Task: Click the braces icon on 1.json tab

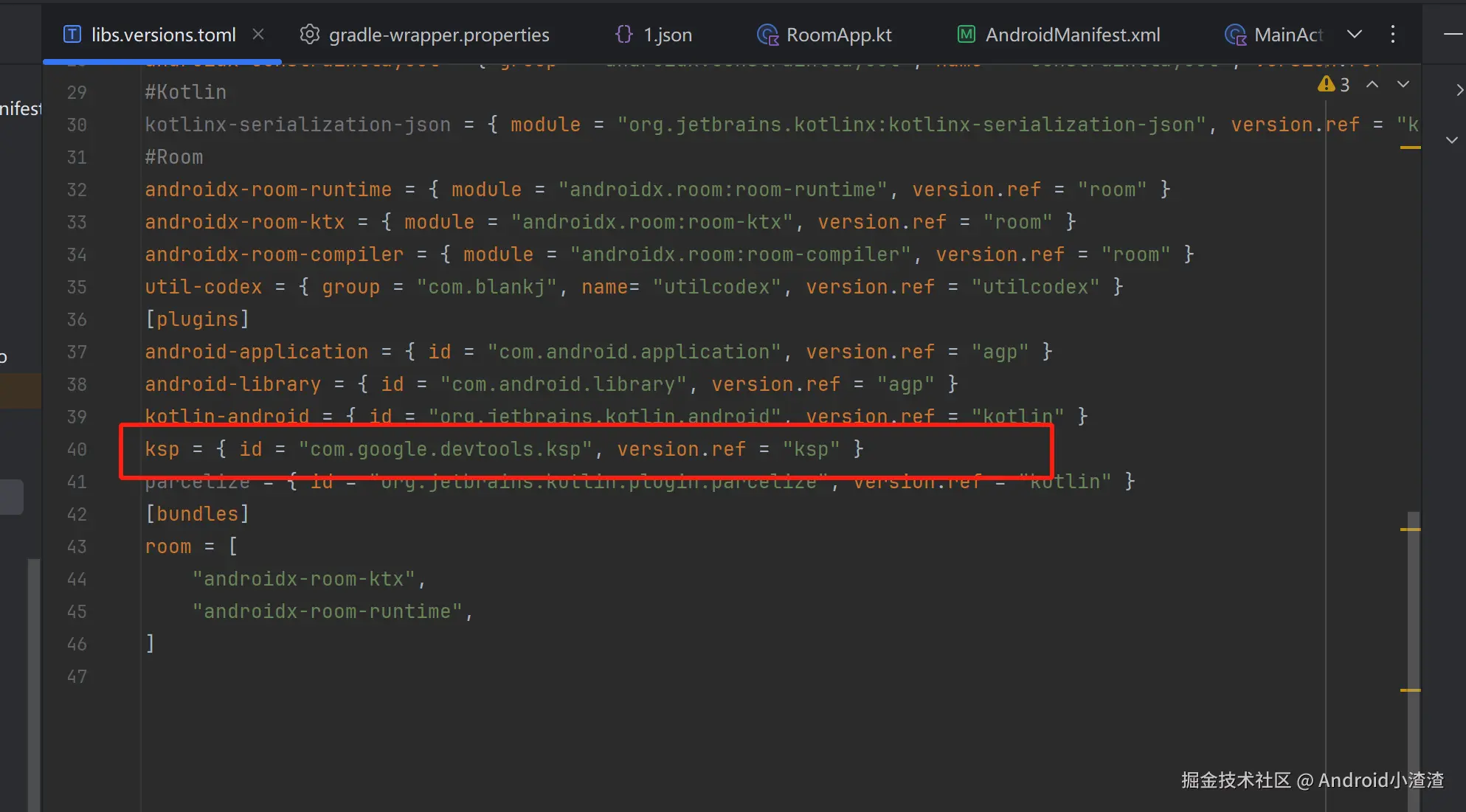Action: point(624,35)
